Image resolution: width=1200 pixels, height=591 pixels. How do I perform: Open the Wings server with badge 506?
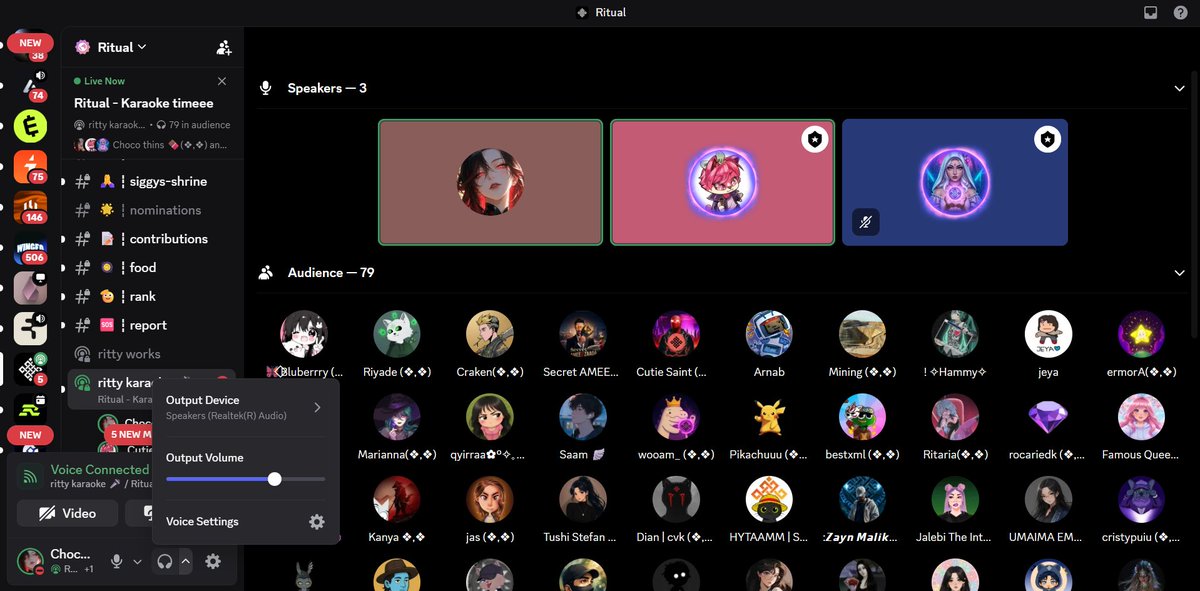[x=30, y=247]
